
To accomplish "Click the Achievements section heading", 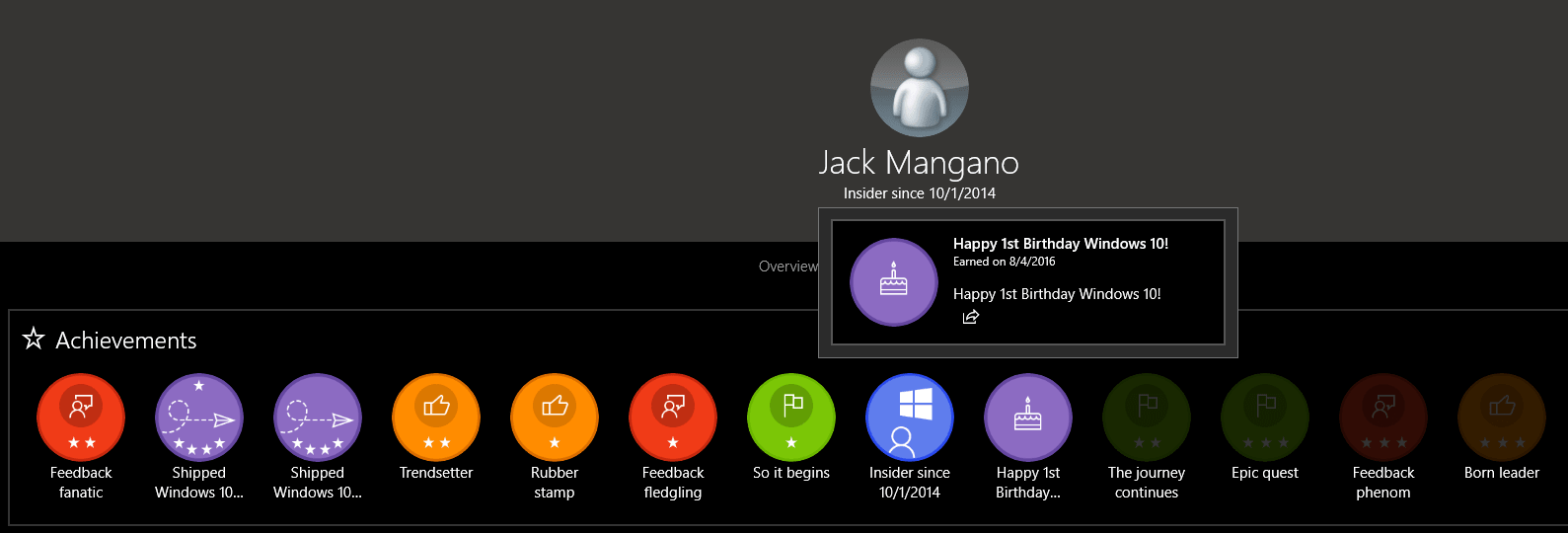I will pyautogui.click(x=126, y=341).
